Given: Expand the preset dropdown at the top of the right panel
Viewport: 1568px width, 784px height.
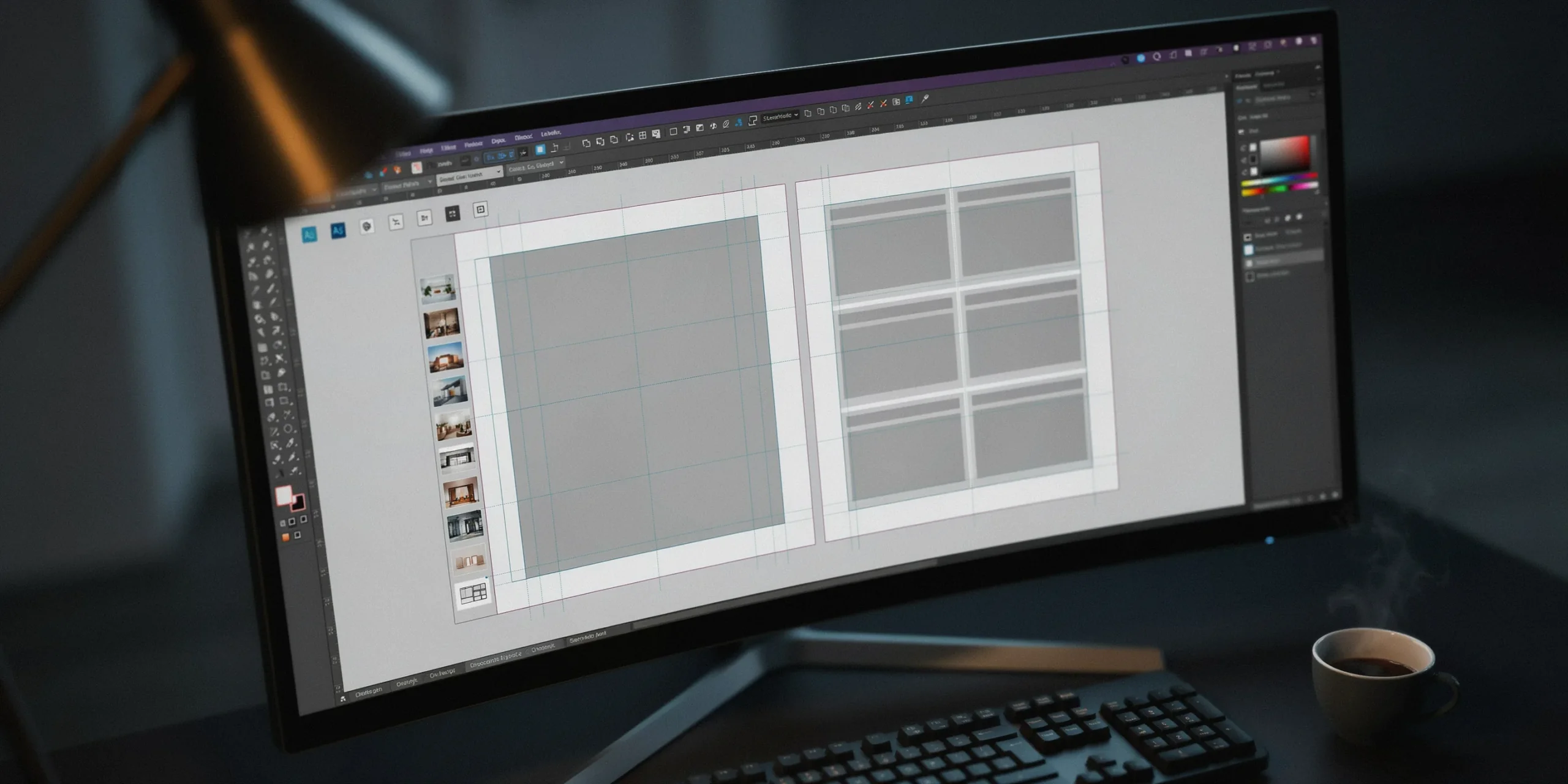Looking at the screenshot, I should [1313, 94].
